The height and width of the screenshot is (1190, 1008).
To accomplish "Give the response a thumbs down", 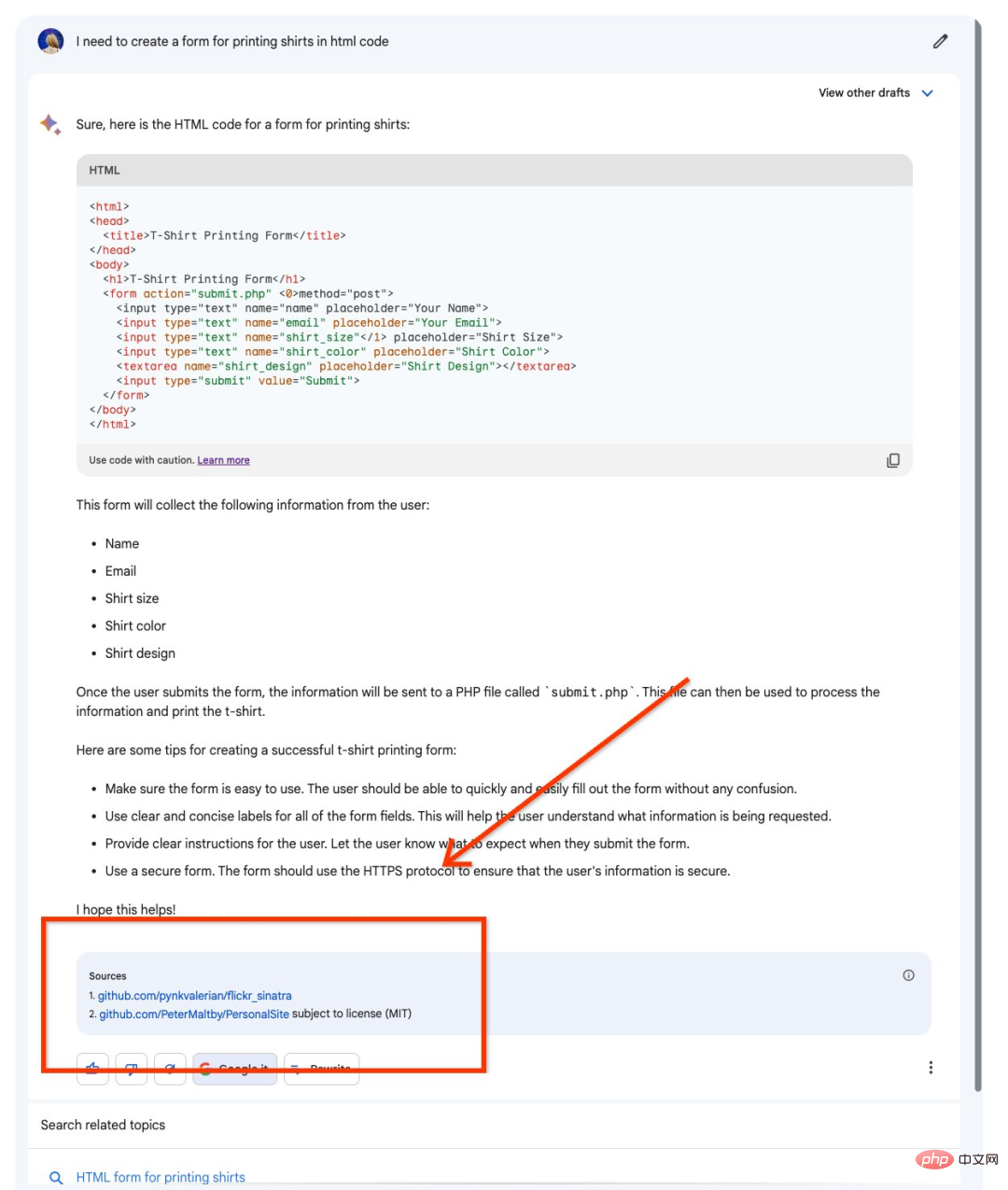I will click(132, 1069).
